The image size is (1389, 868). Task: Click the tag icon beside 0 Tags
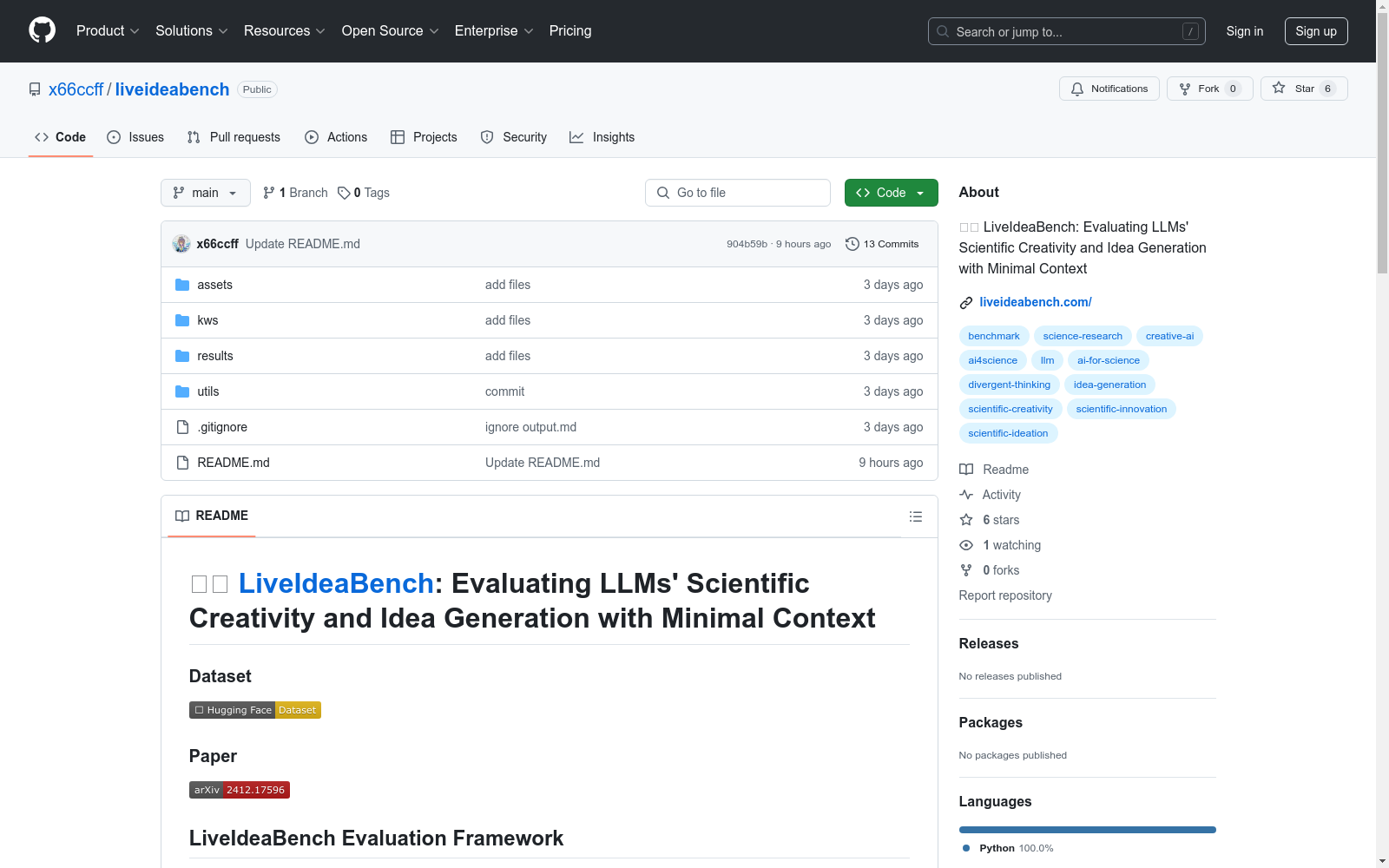click(344, 193)
